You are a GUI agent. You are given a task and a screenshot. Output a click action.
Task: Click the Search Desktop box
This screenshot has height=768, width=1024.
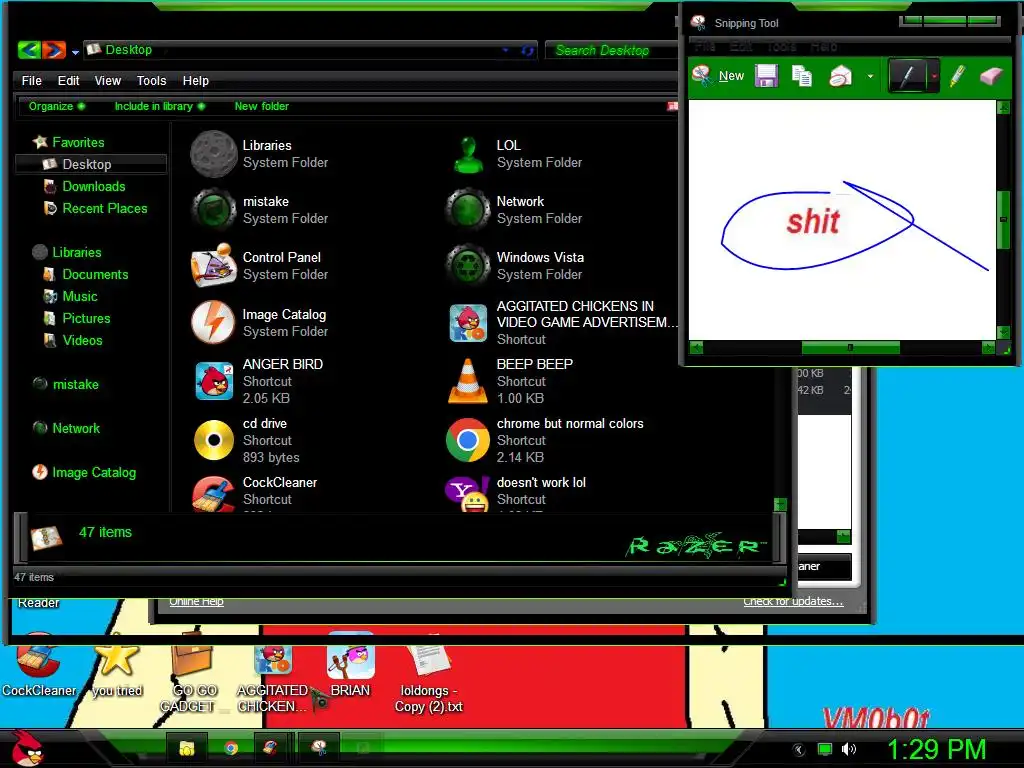pos(611,50)
